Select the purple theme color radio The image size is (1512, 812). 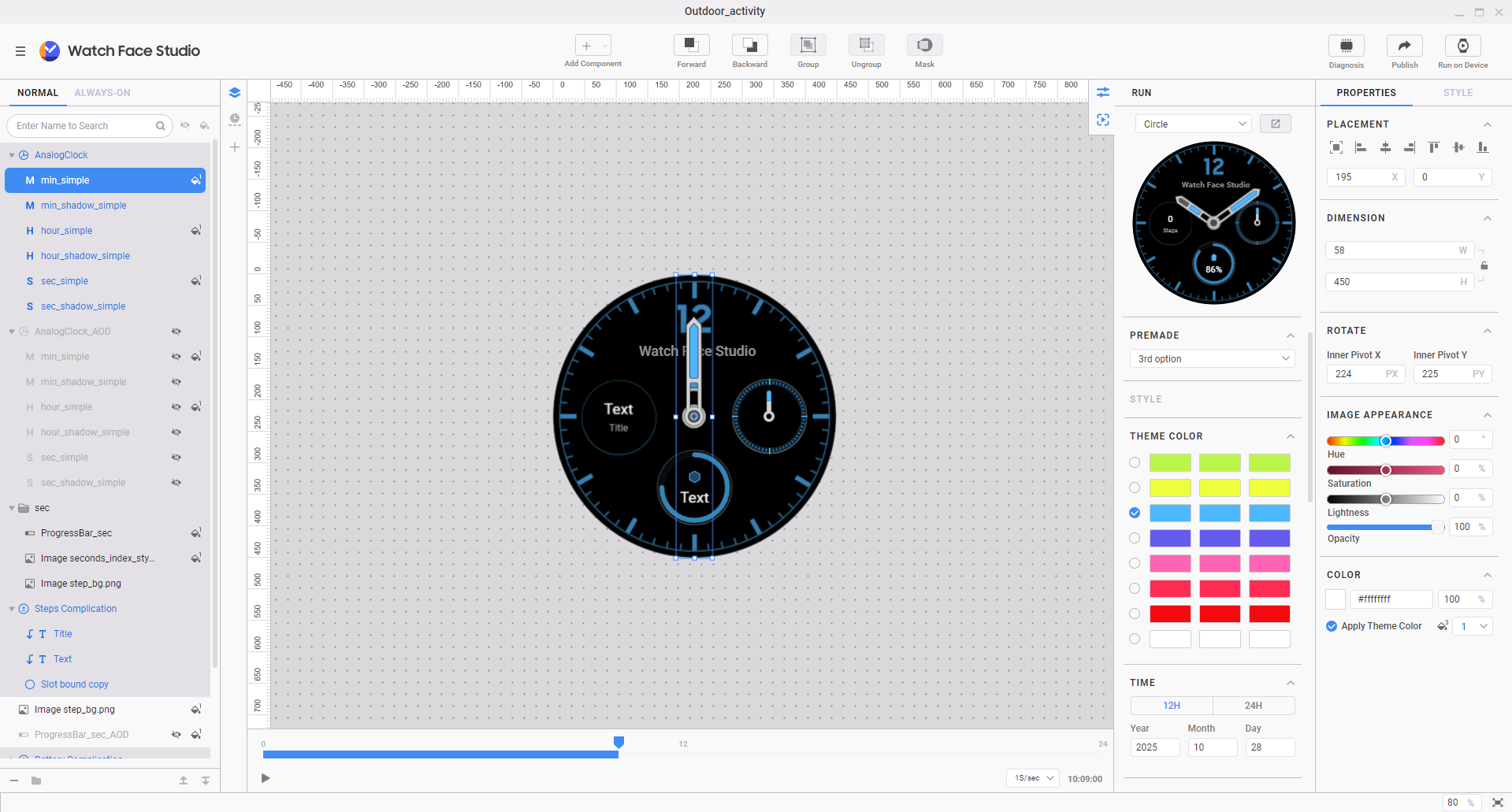[1135, 538]
